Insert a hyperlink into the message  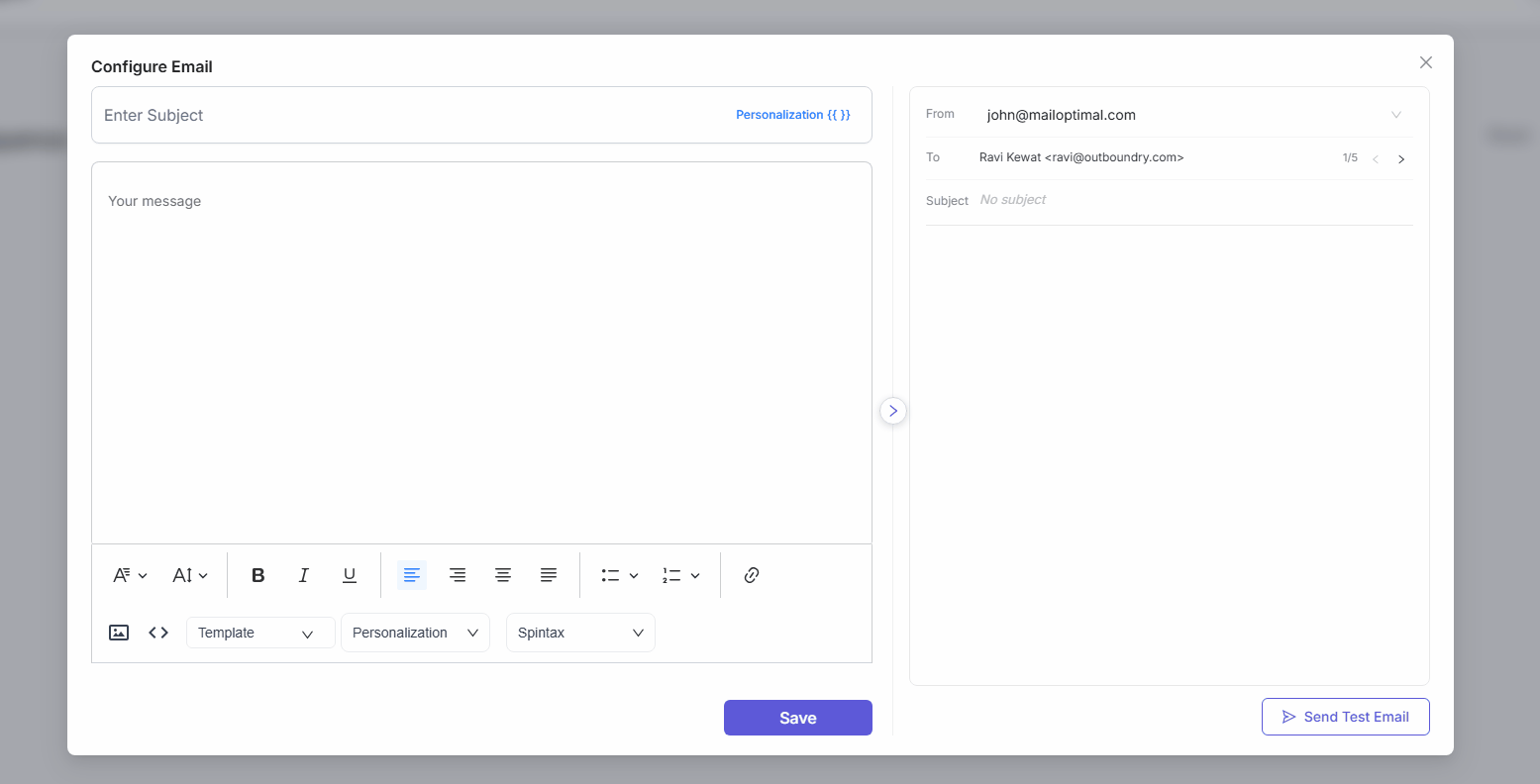(x=750, y=574)
